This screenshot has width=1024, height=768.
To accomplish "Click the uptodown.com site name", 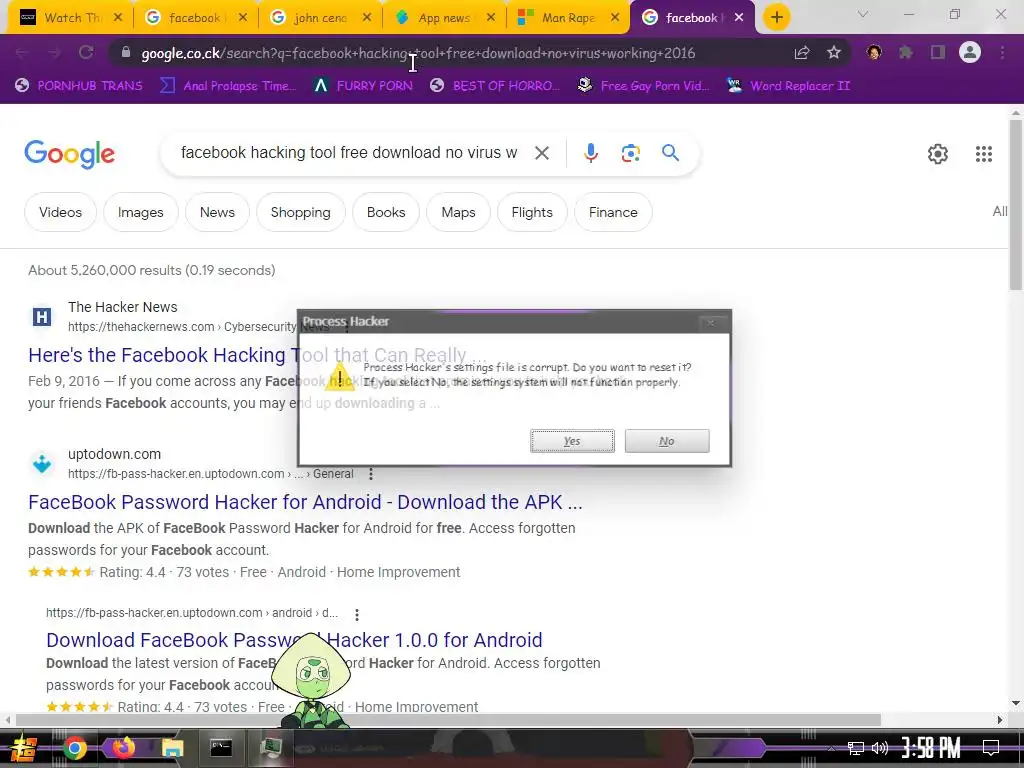I will tap(114, 454).
